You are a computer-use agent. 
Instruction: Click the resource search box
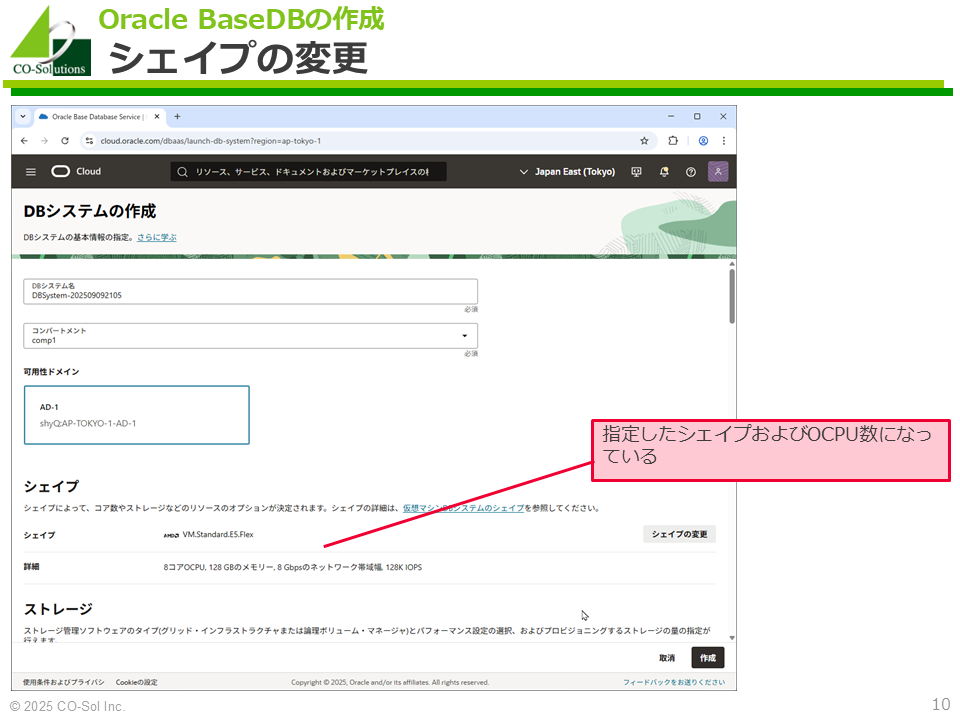[309, 172]
